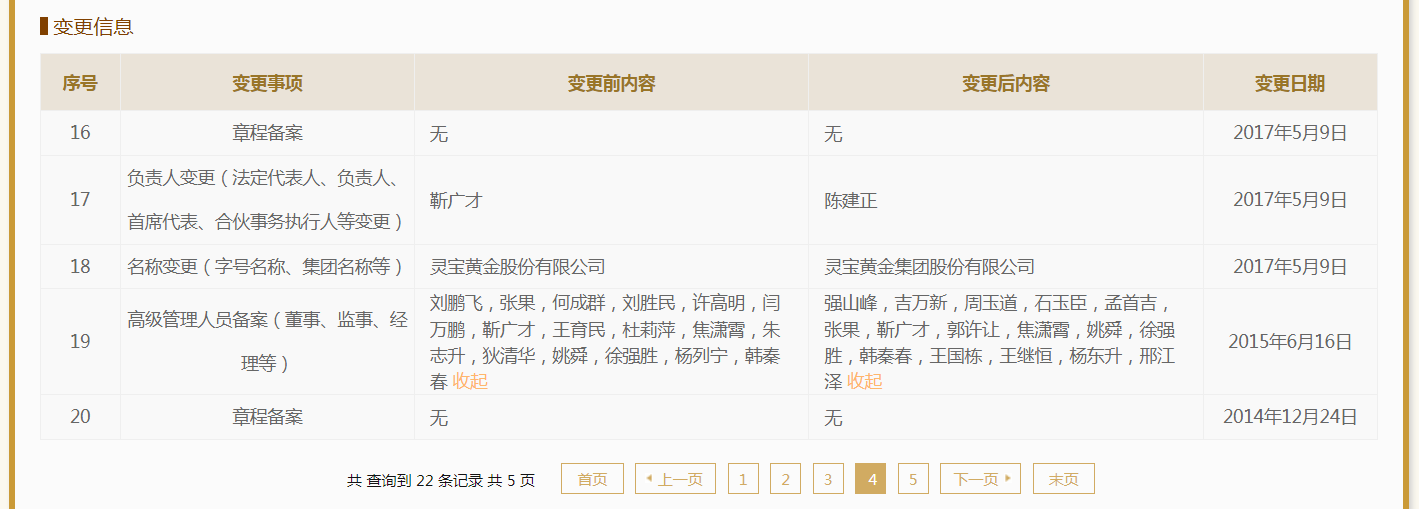Click the 灵宝黄金集团股份有限公司 cell

coord(929,267)
